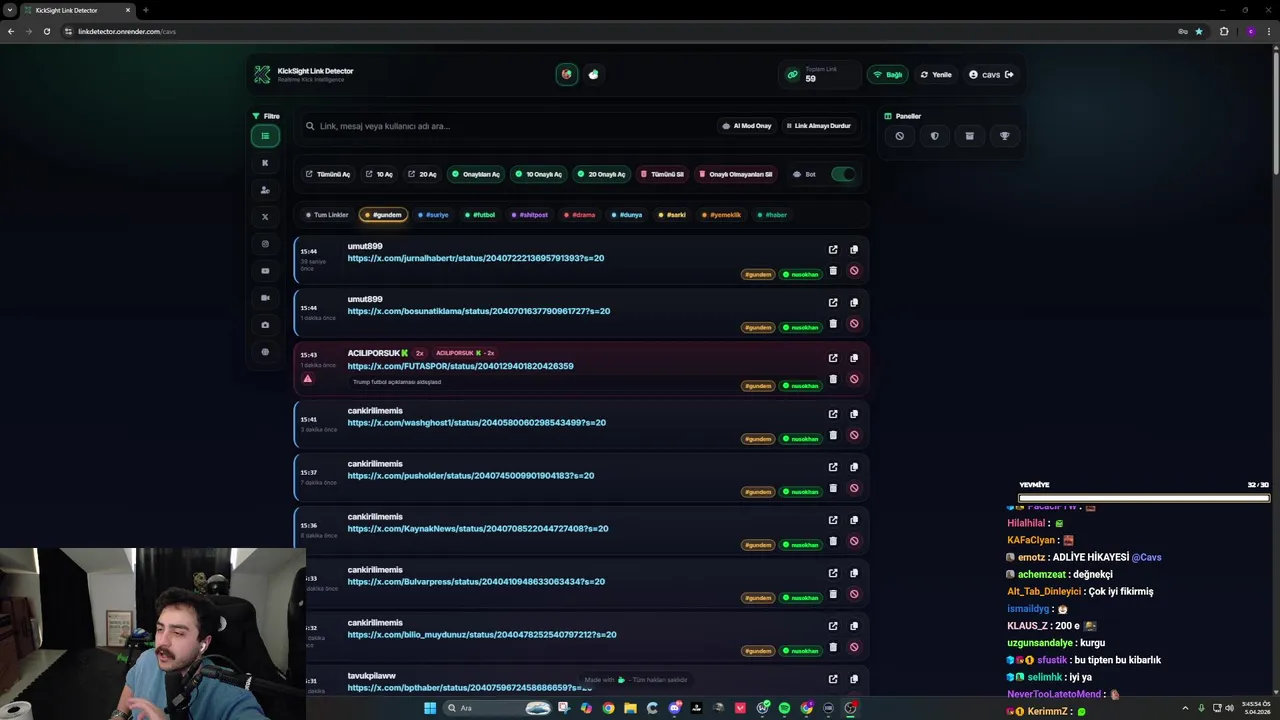Image resolution: width=1280 pixels, height=720 pixels.
Task: Click the Bağlı connection status button
Action: [x=888, y=75]
